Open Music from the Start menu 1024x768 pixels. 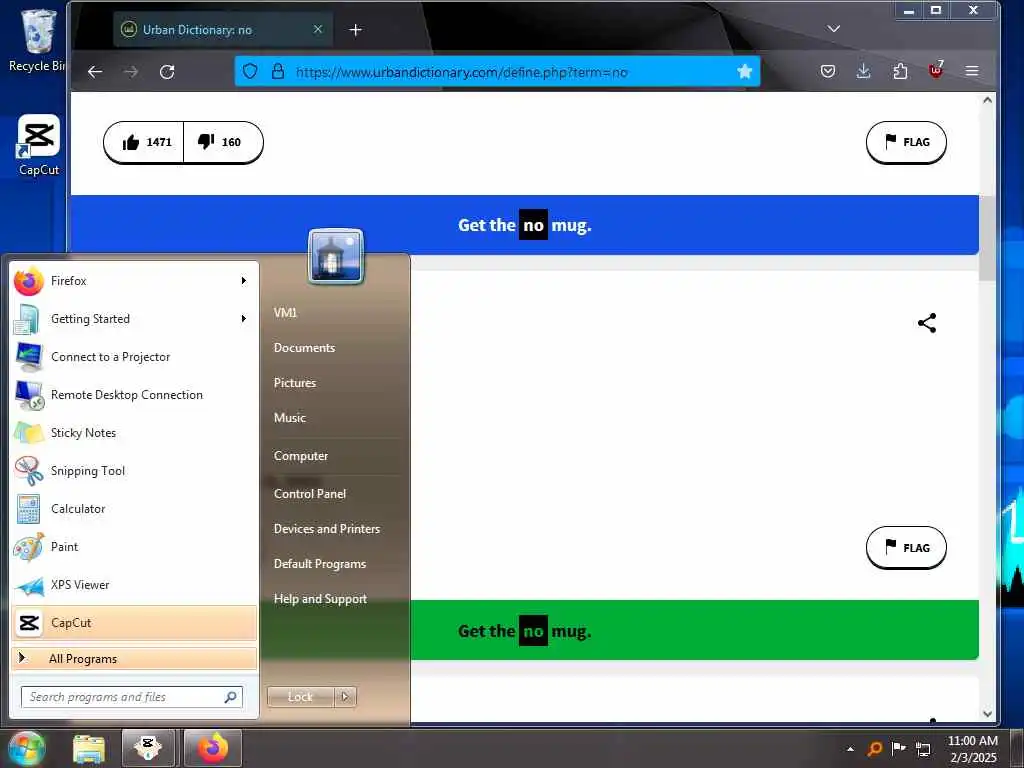[x=290, y=418]
